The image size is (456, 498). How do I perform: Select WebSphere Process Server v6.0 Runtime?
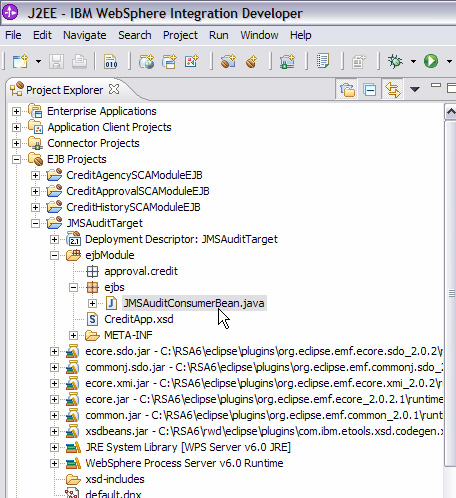[184, 463]
